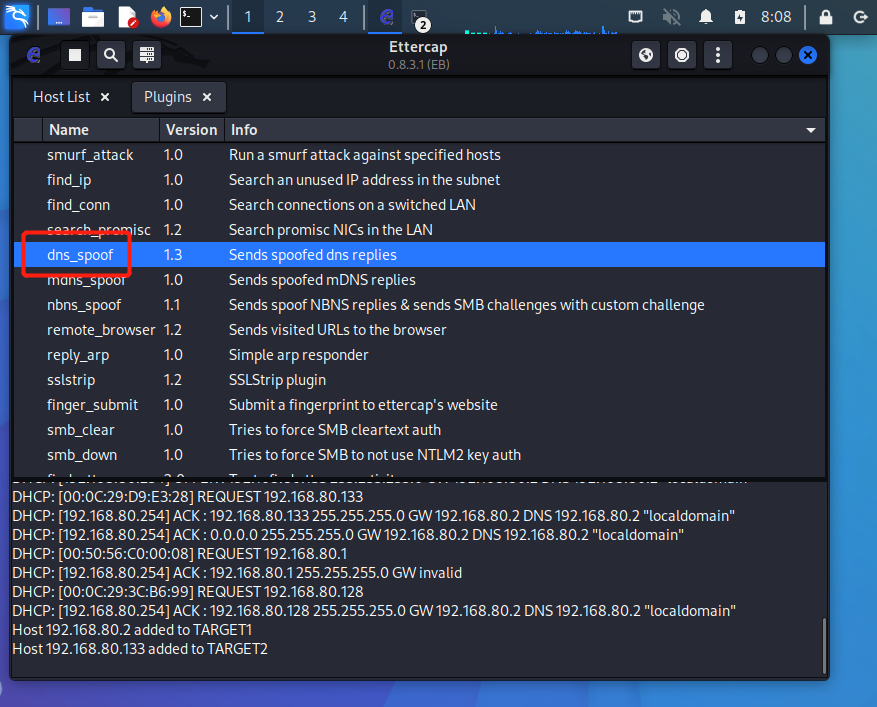Click log line ACK 192.168.80.1 GW invalid

237,573
